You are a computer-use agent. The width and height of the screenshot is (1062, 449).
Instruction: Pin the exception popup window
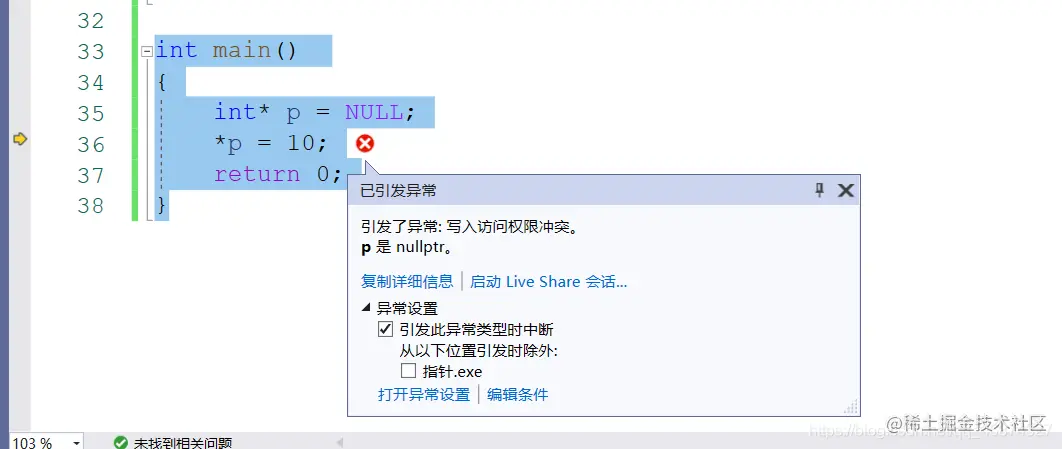820,190
